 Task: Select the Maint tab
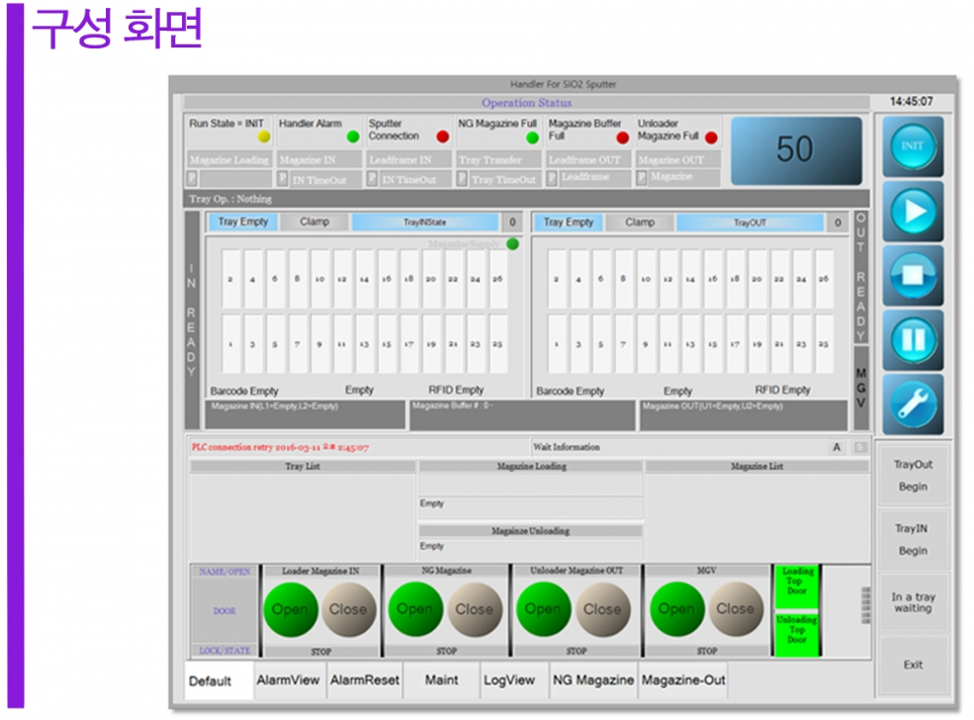441,680
